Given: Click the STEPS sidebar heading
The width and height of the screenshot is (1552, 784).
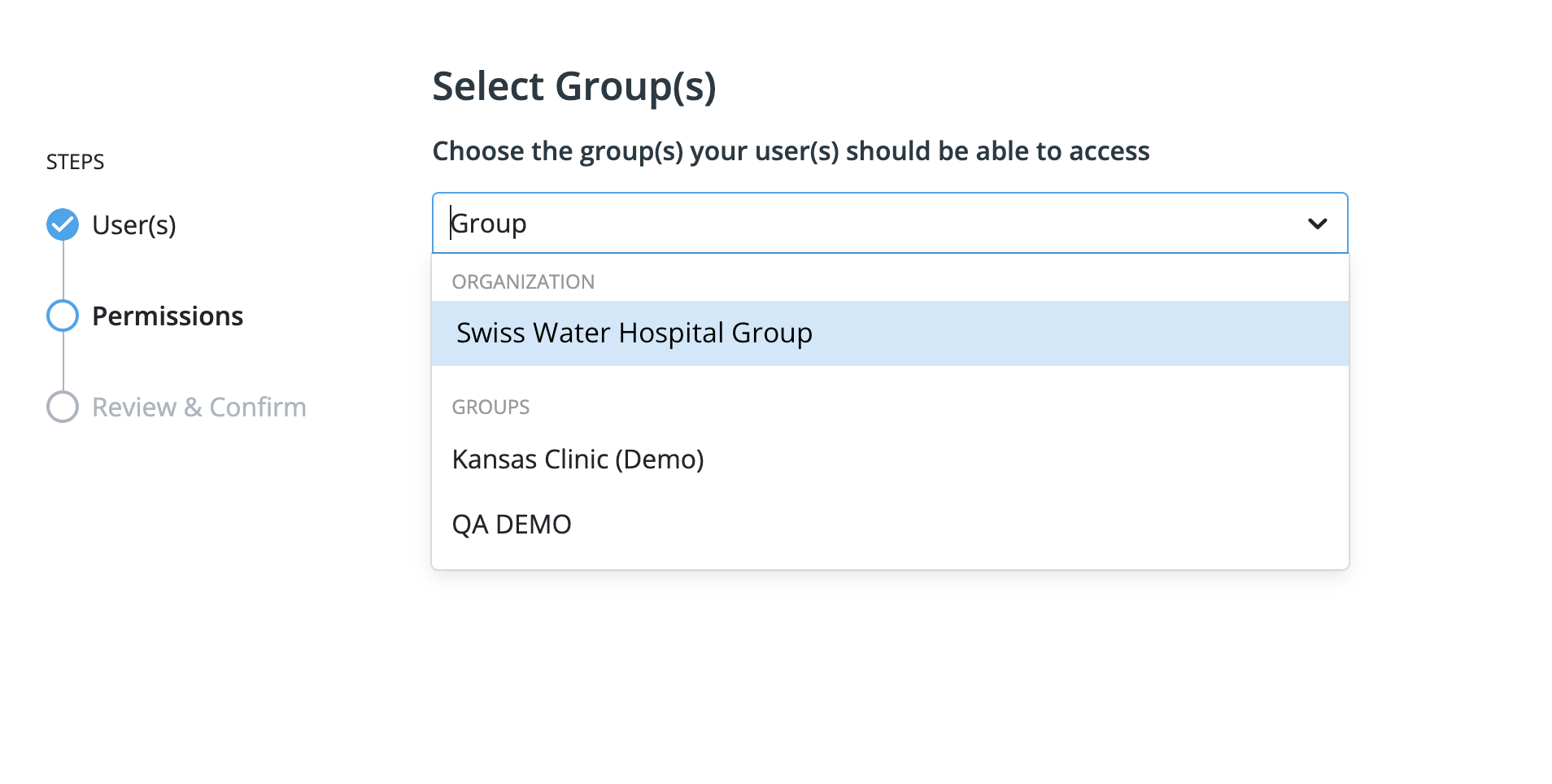Looking at the screenshot, I should pos(75,162).
